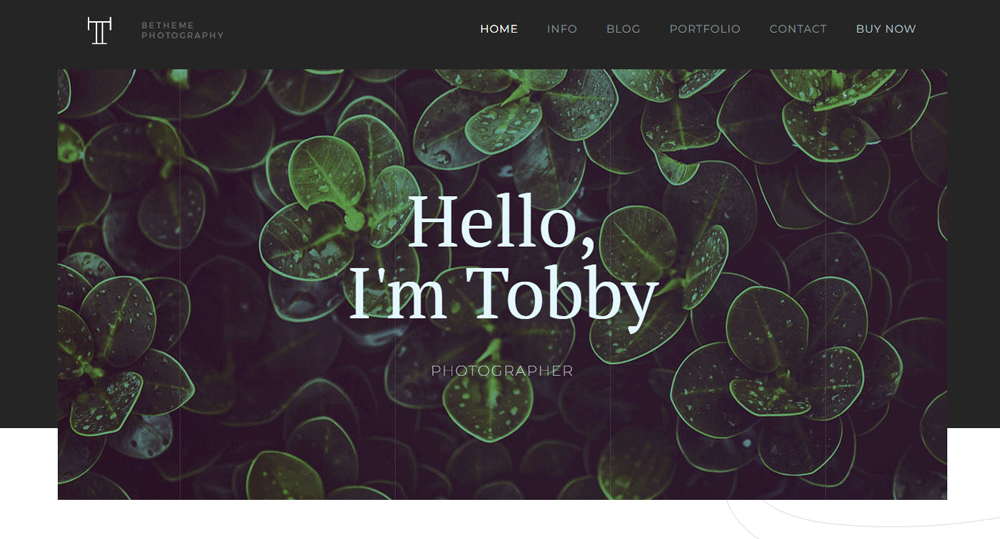The height and width of the screenshot is (539, 1000).
Task: Click the T logo icon
Action: 99,31
